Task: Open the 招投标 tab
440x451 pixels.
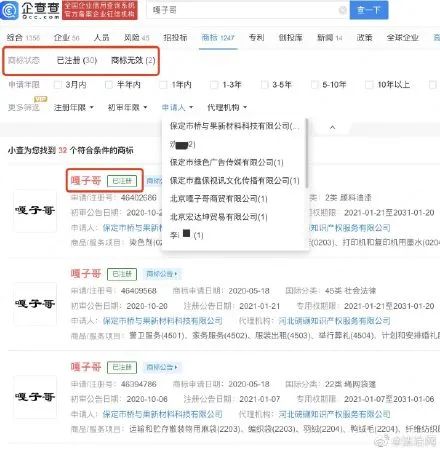Action: [175, 37]
